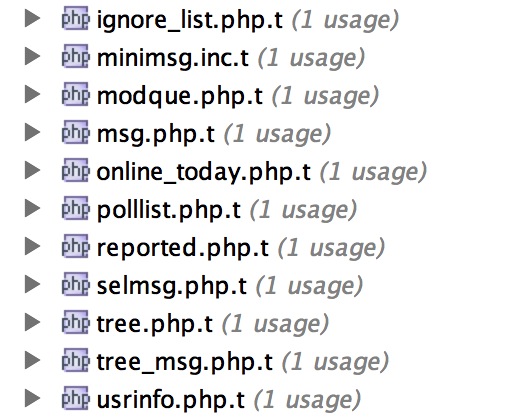The height and width of the screenshot is (418, 508).
Task: Expand the online_today.php.t entry arrow
Action: [32, 170]
